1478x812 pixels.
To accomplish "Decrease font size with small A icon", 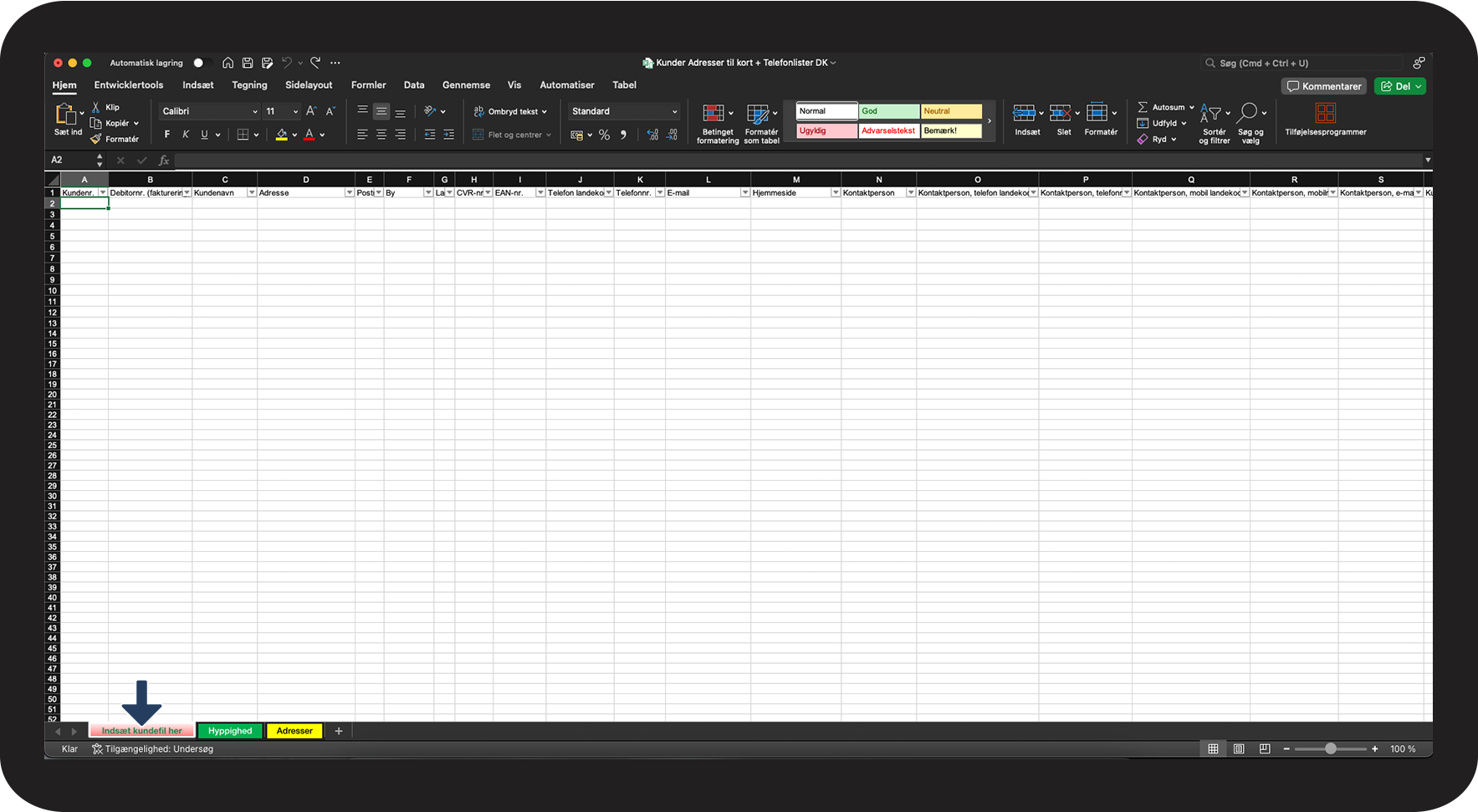I will tap(330, 111).
